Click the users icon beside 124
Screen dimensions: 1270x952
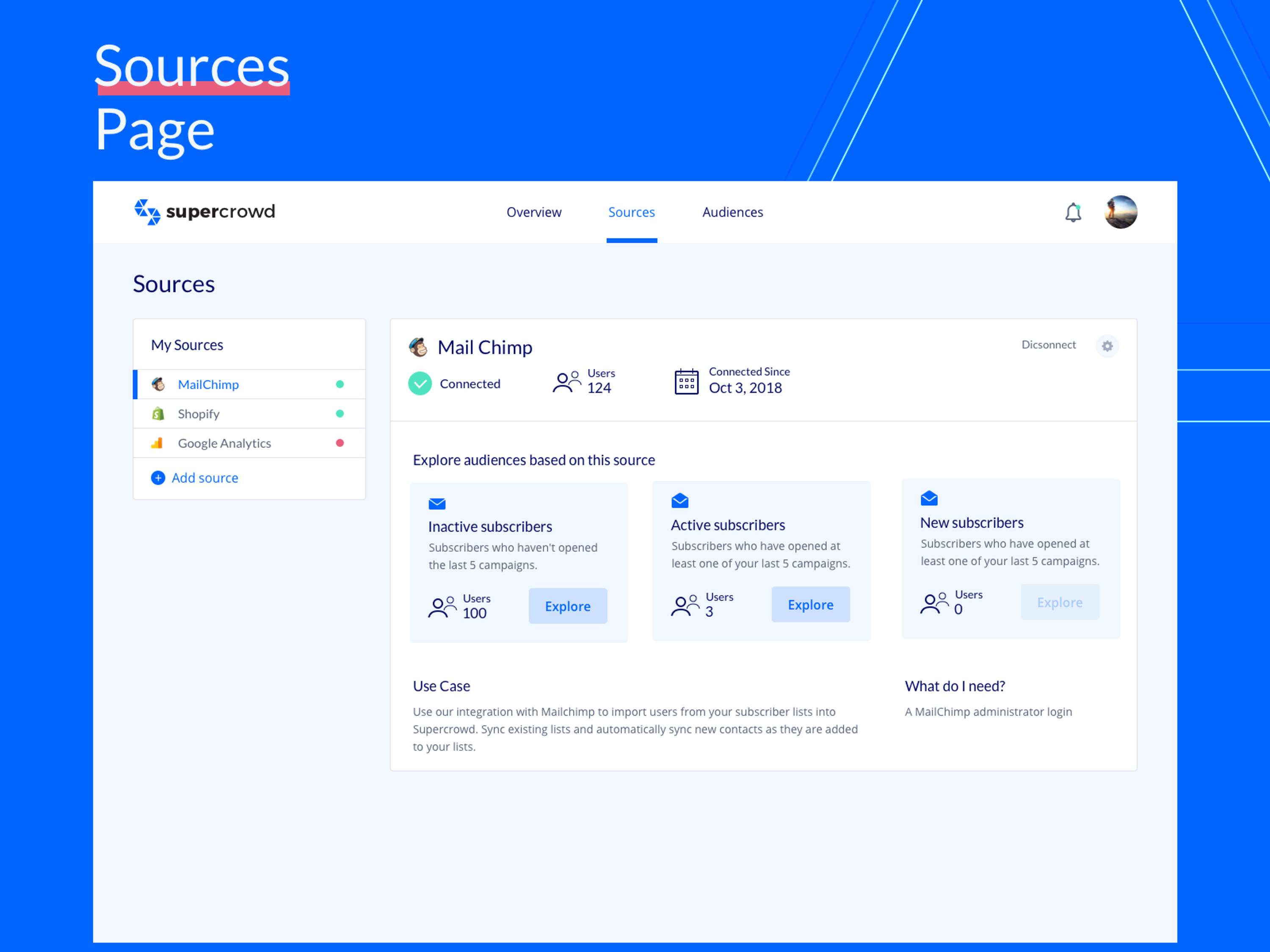(567, 382)
